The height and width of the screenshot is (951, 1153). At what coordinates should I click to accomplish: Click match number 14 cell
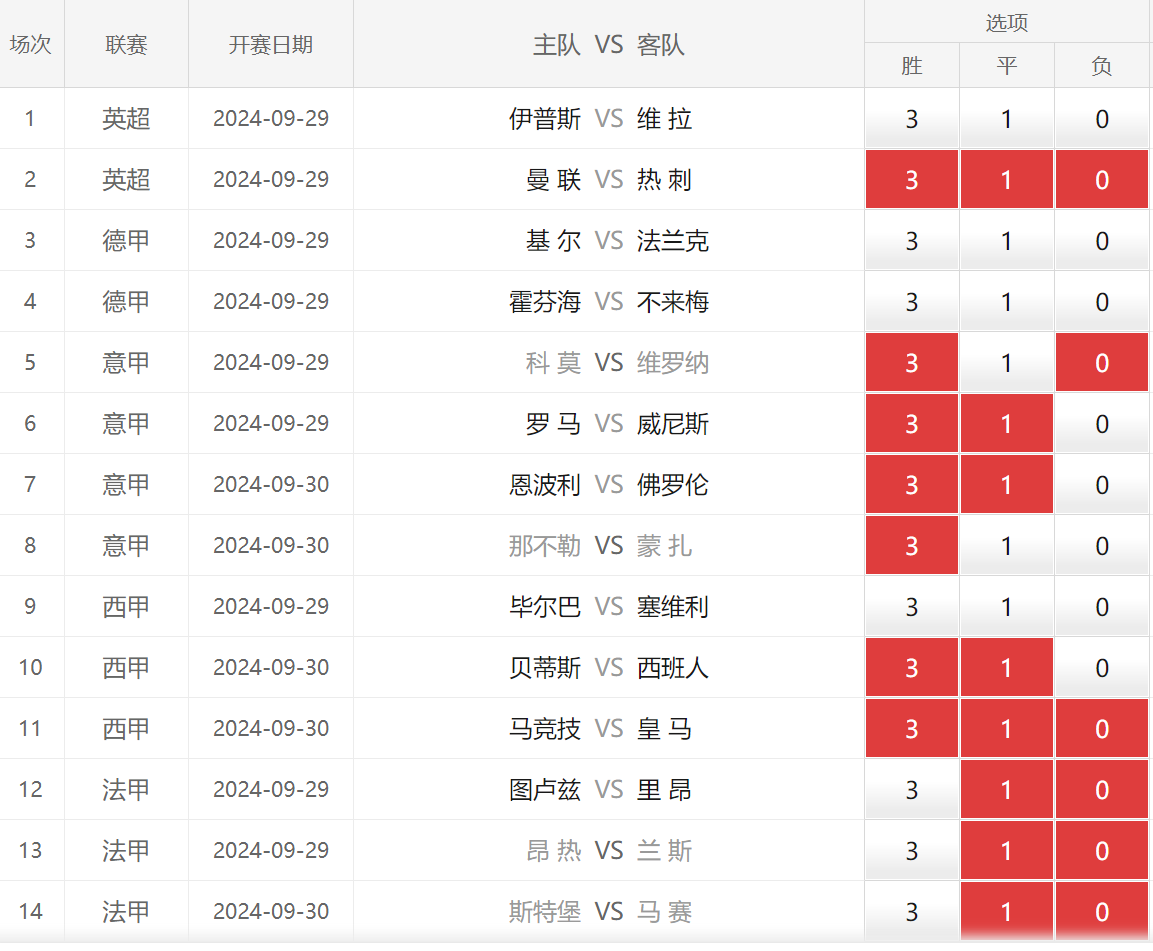click(x=30, y=912)
